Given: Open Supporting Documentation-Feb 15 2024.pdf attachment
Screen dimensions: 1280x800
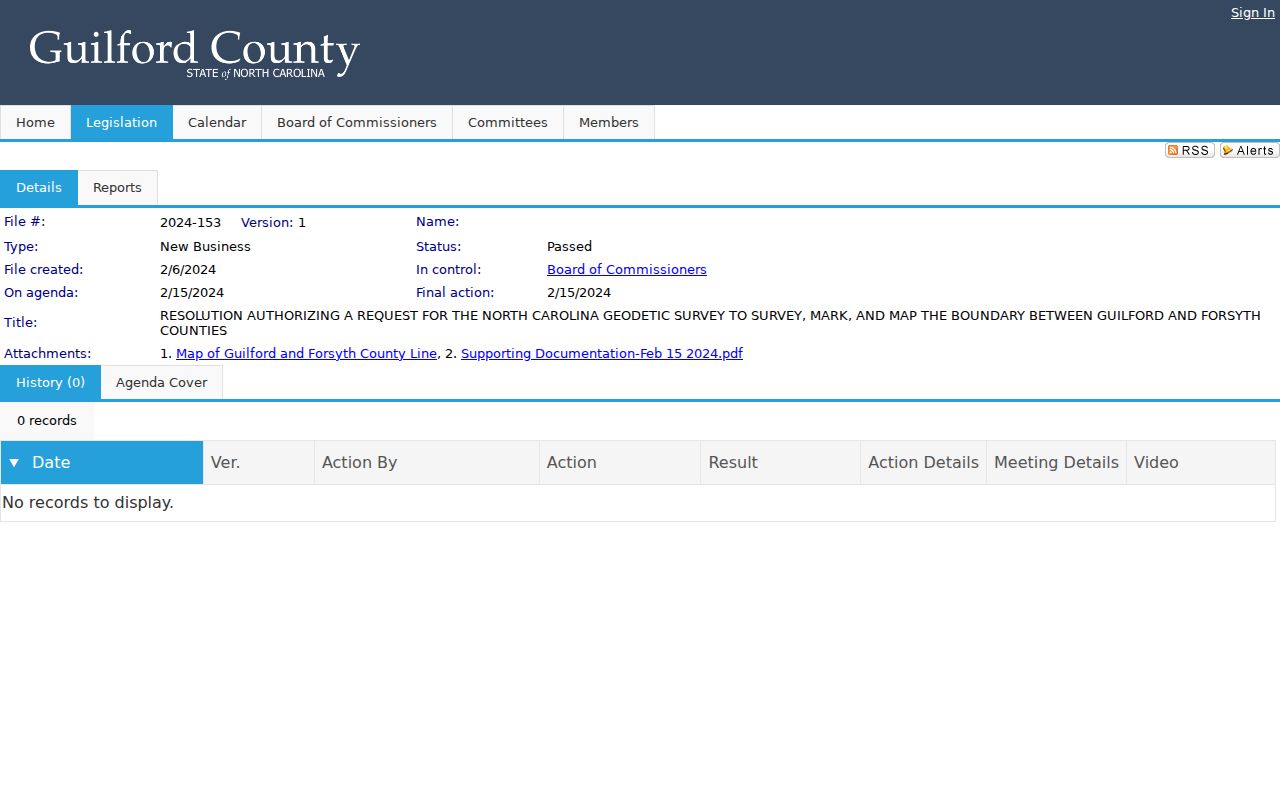Looking at the screenshot, I should click(x=602, y=354).
